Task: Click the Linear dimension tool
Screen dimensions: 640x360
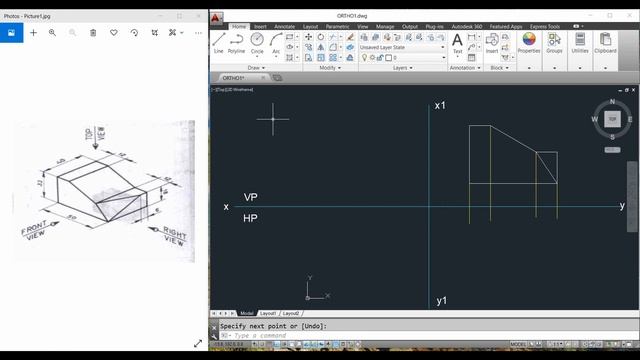Action: coord(472,37)
